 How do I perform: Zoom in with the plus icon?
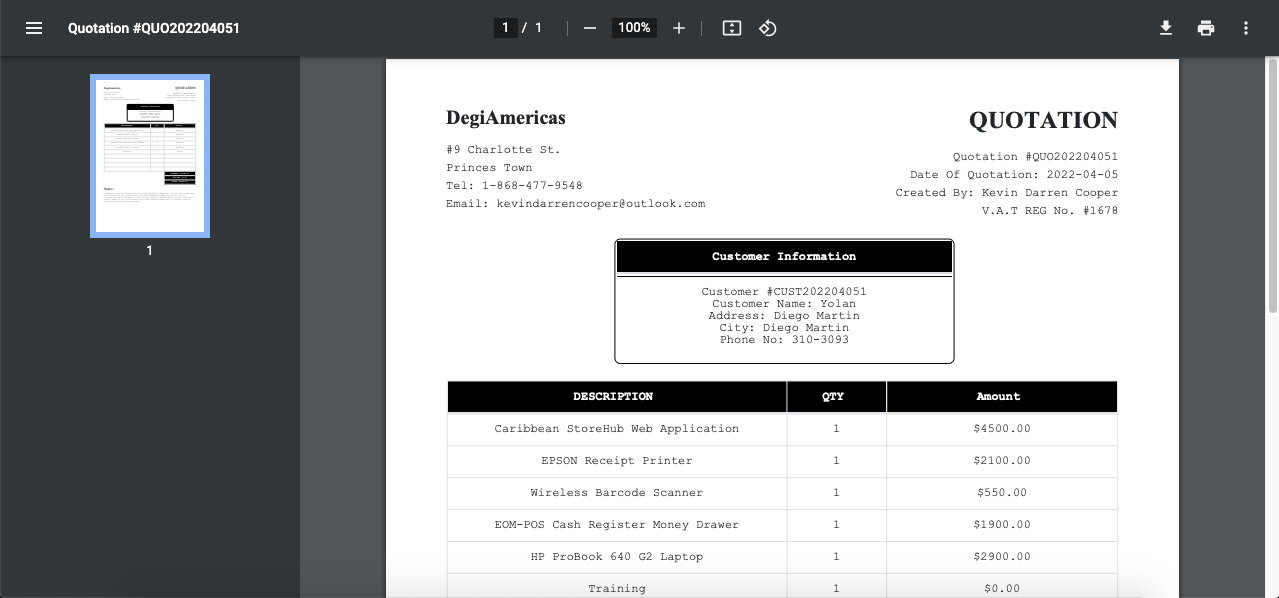[x=679, y=28]
